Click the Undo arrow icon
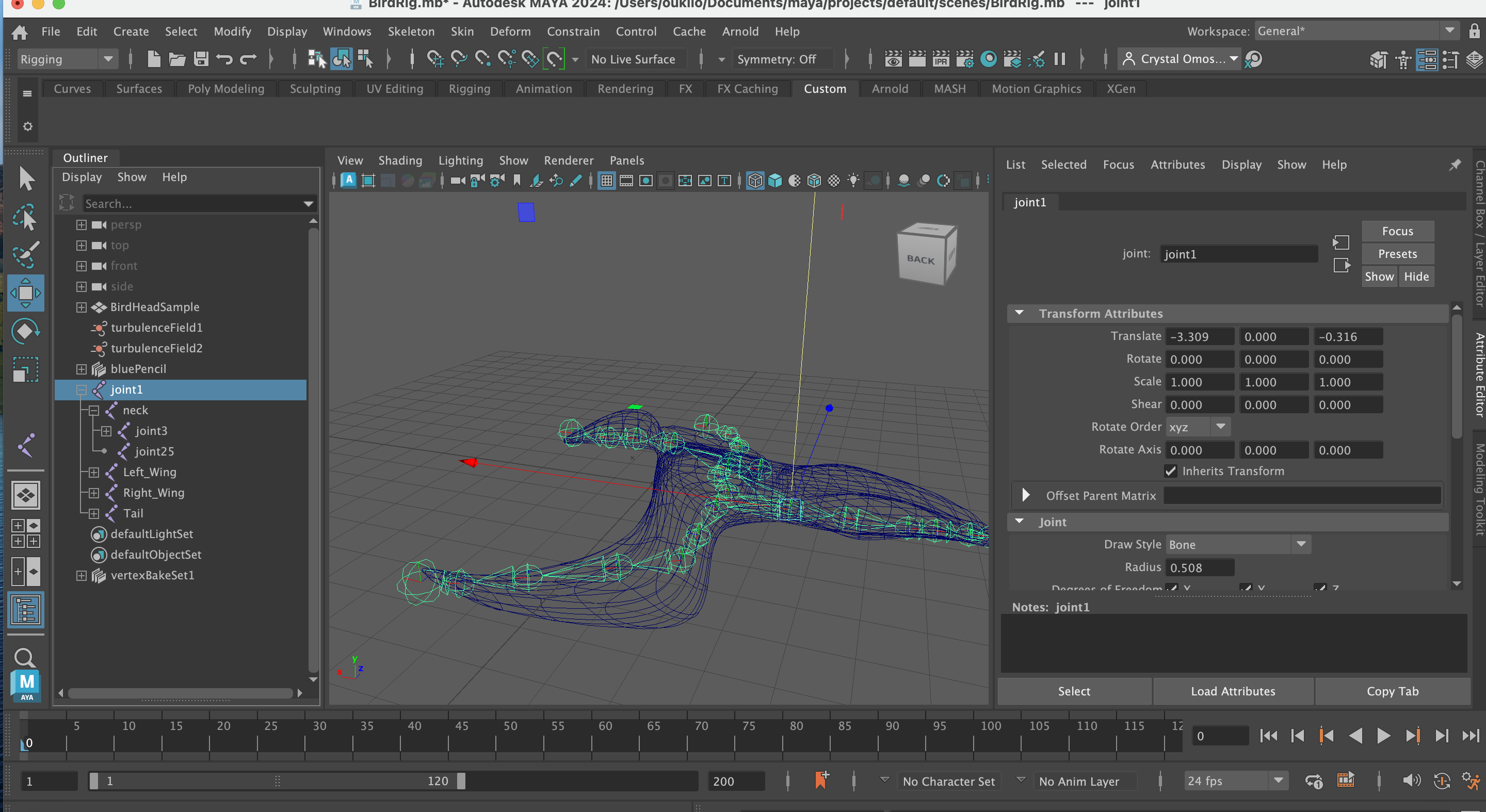Image resolution: width=1486 pixels, height=812 pixels. click(x=224, y=59)
